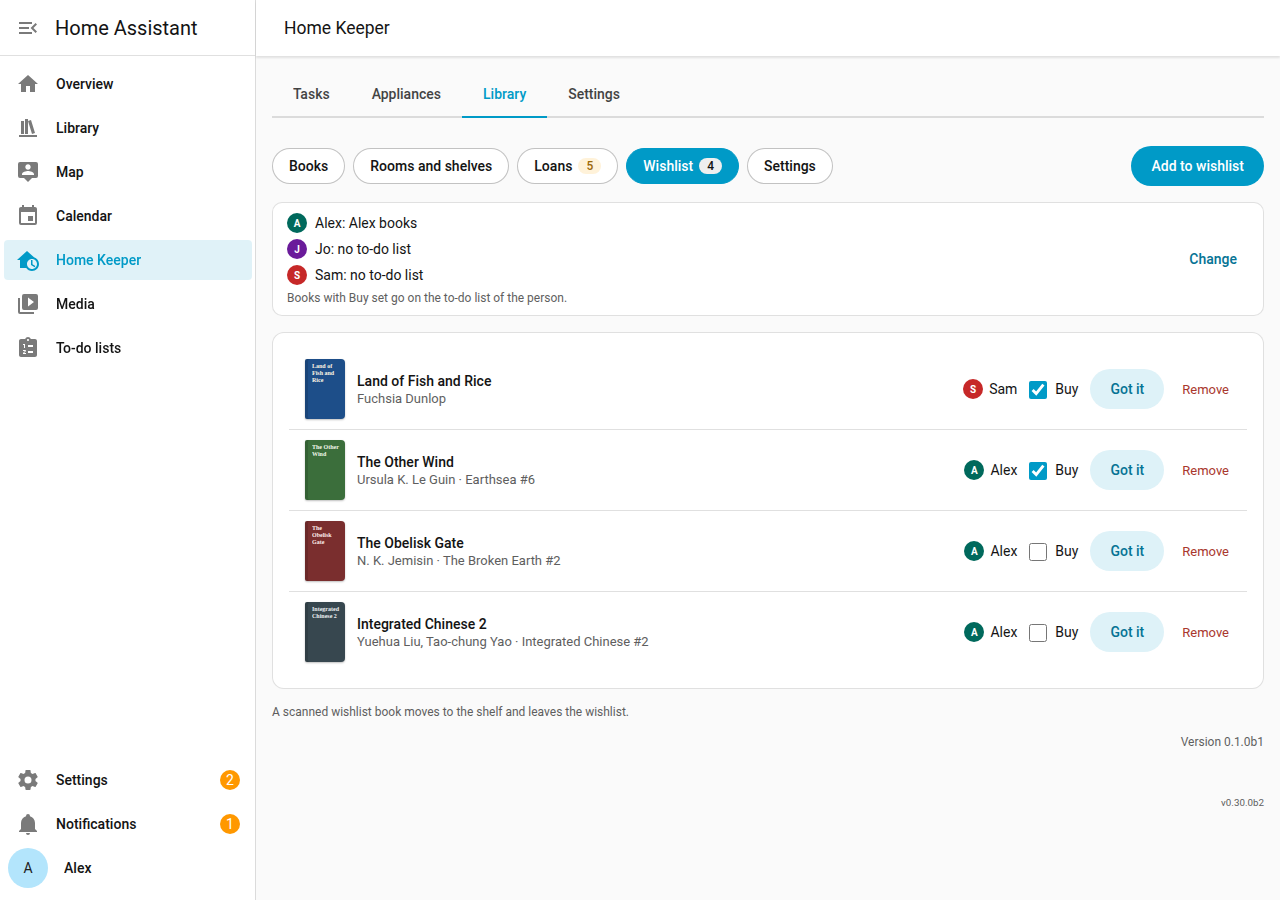Select the Library tab in Home Keeper
Viewport: 1280px width, 900px height.
504,94
